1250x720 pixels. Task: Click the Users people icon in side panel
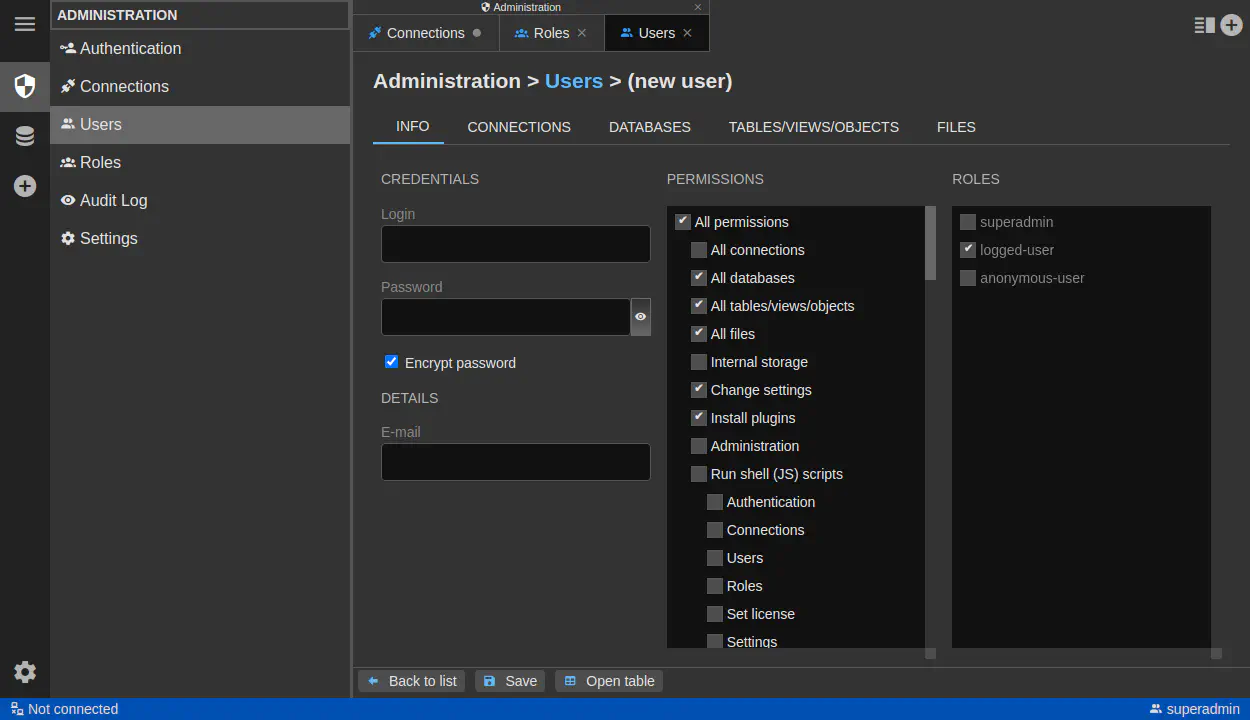click(x=68, y=124)
